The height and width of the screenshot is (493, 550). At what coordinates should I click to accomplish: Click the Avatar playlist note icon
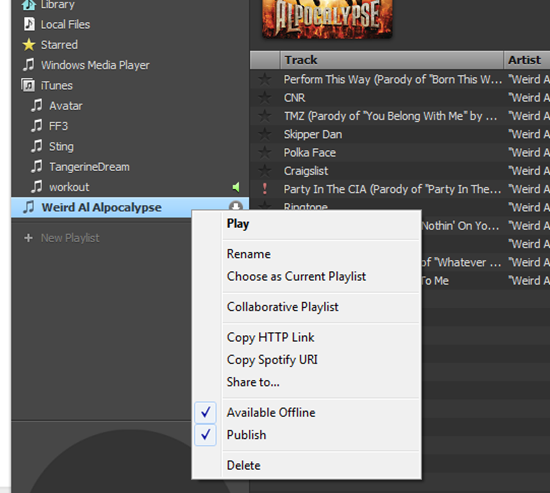[37, 105]
